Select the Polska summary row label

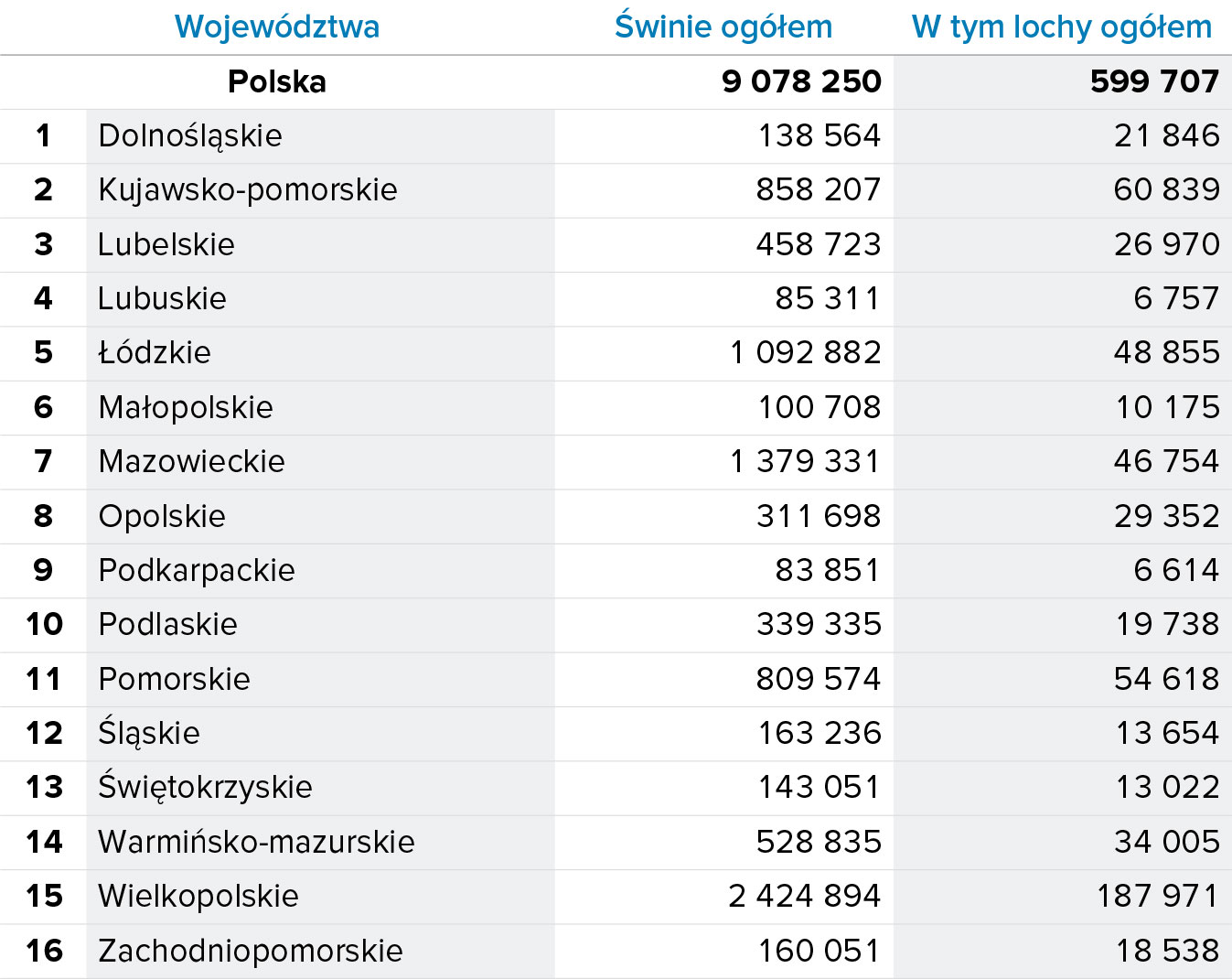[277, 81]
